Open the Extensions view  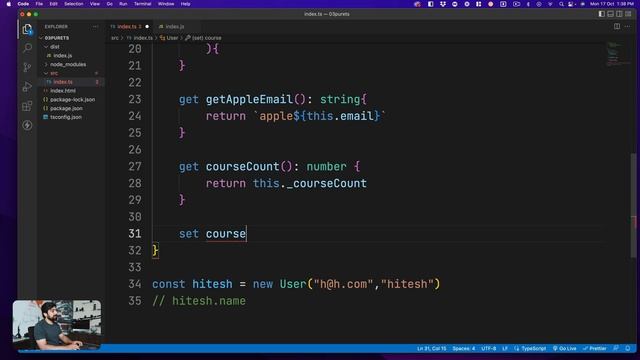pos(27,106)
